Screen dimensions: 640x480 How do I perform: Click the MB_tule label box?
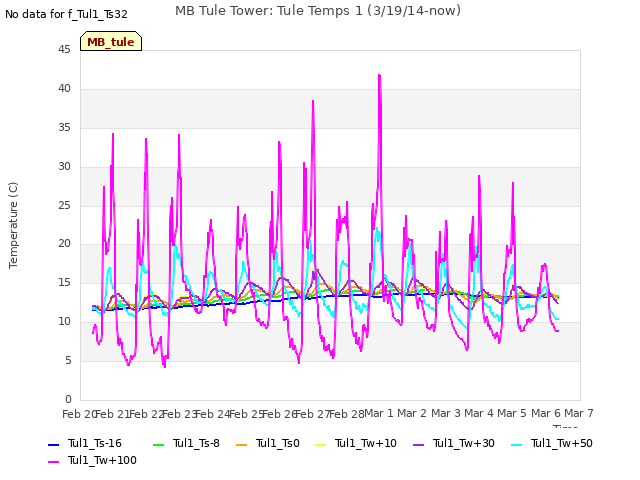(x=111, y=41)
